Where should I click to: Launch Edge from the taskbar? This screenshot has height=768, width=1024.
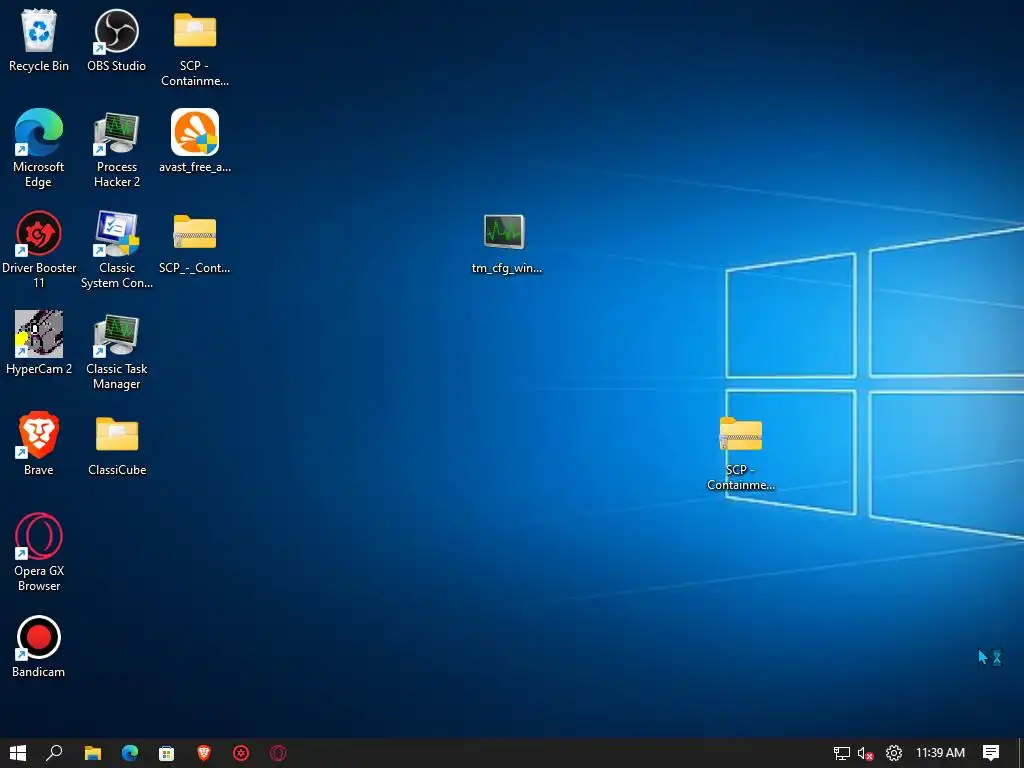click(130, 753)
